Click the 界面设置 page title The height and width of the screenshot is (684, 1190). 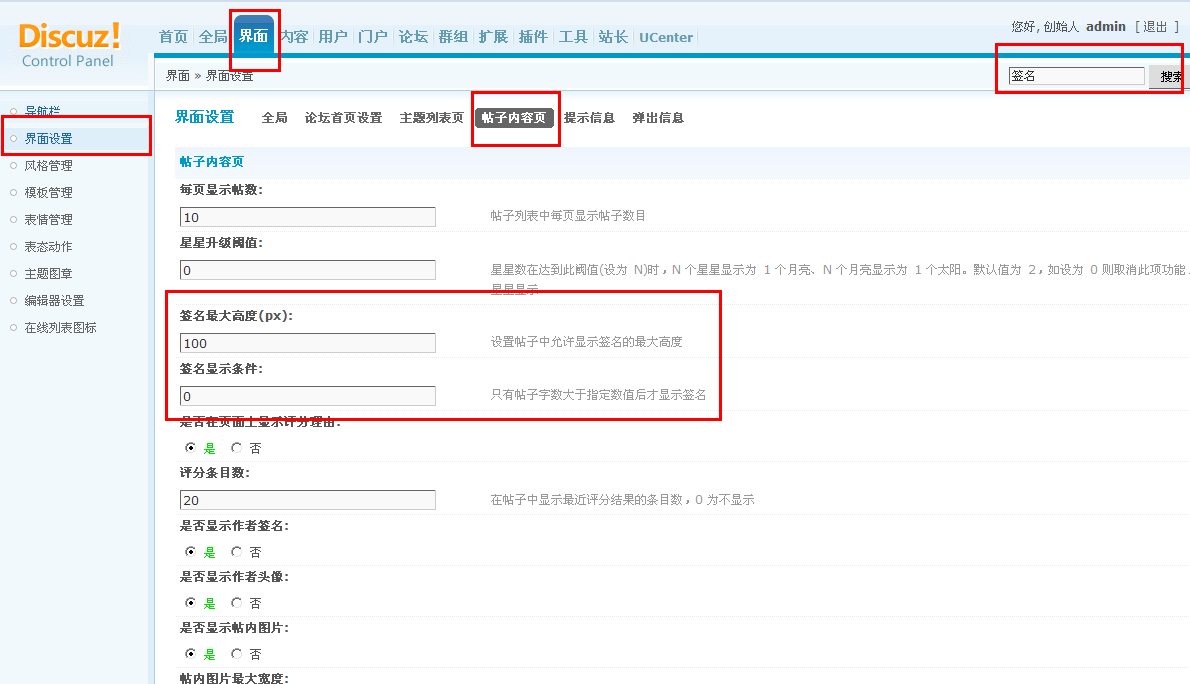205,117
